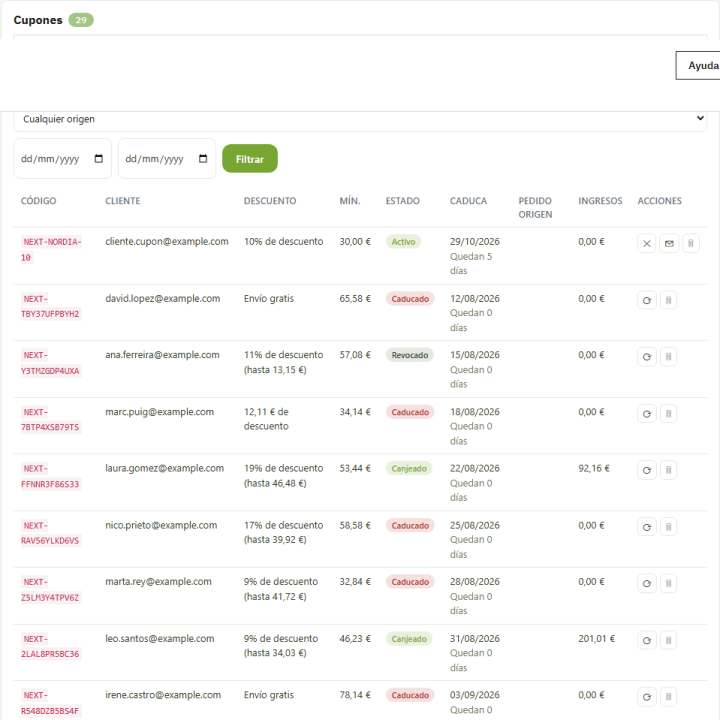The height and width of the screenshot is (720, 720).
Task: Click the Revocado status badge
Action: pyautogui.click(x=410, y=355)
